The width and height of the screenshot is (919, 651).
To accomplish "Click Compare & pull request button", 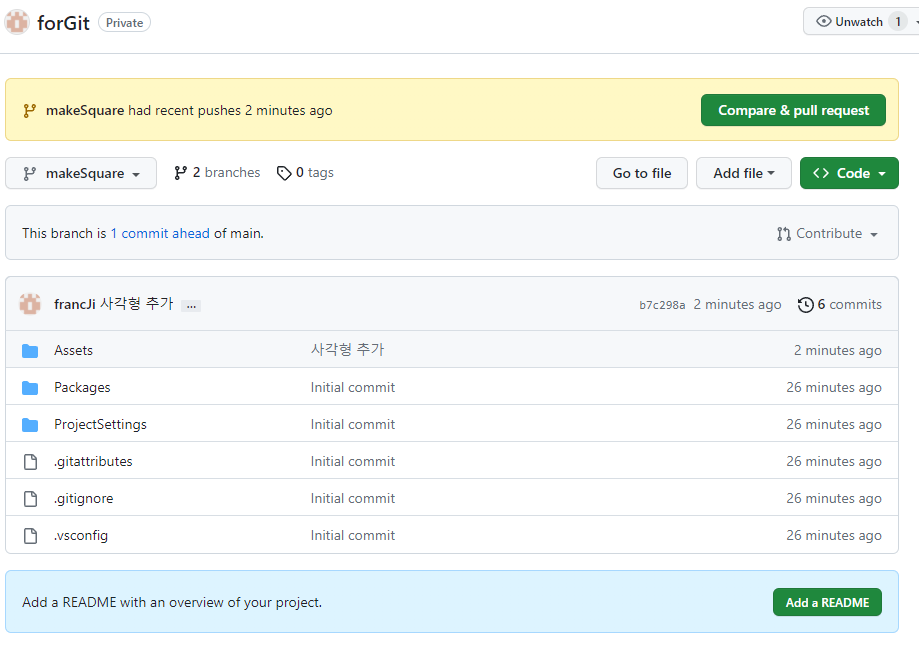I will pos(793,110).
